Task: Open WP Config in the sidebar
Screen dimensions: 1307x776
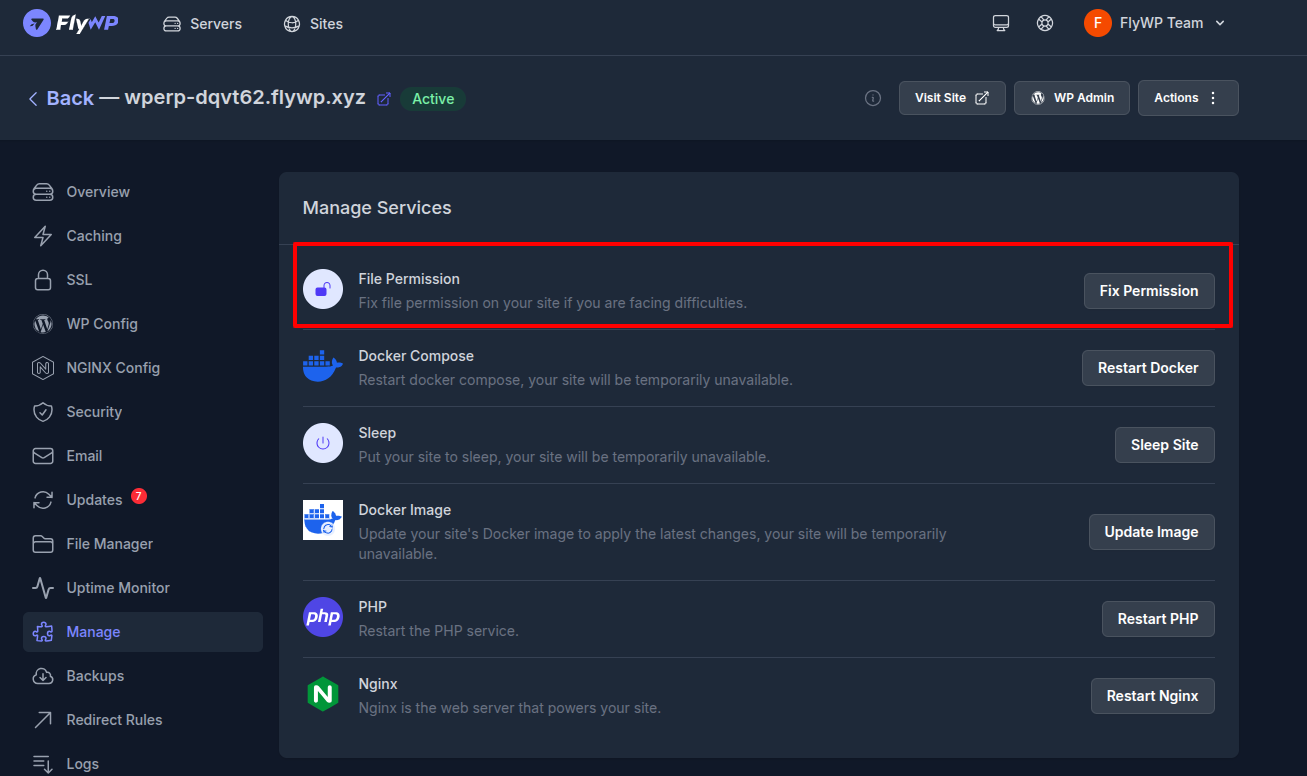Action: click(x=143, y=324)
